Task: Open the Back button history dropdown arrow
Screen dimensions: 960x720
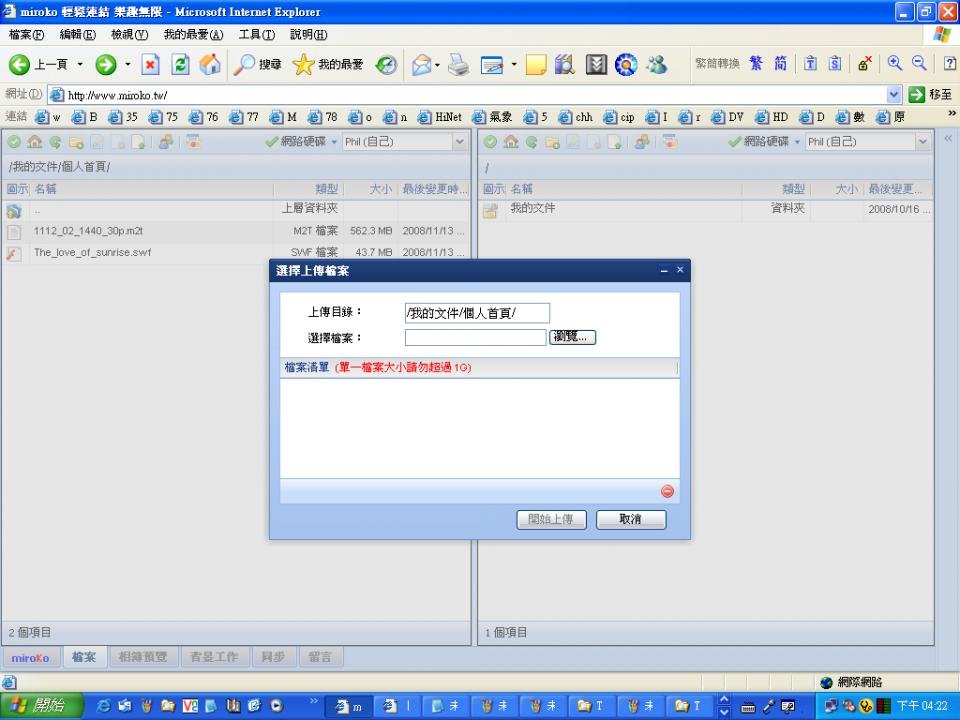Action: (80, 64)
